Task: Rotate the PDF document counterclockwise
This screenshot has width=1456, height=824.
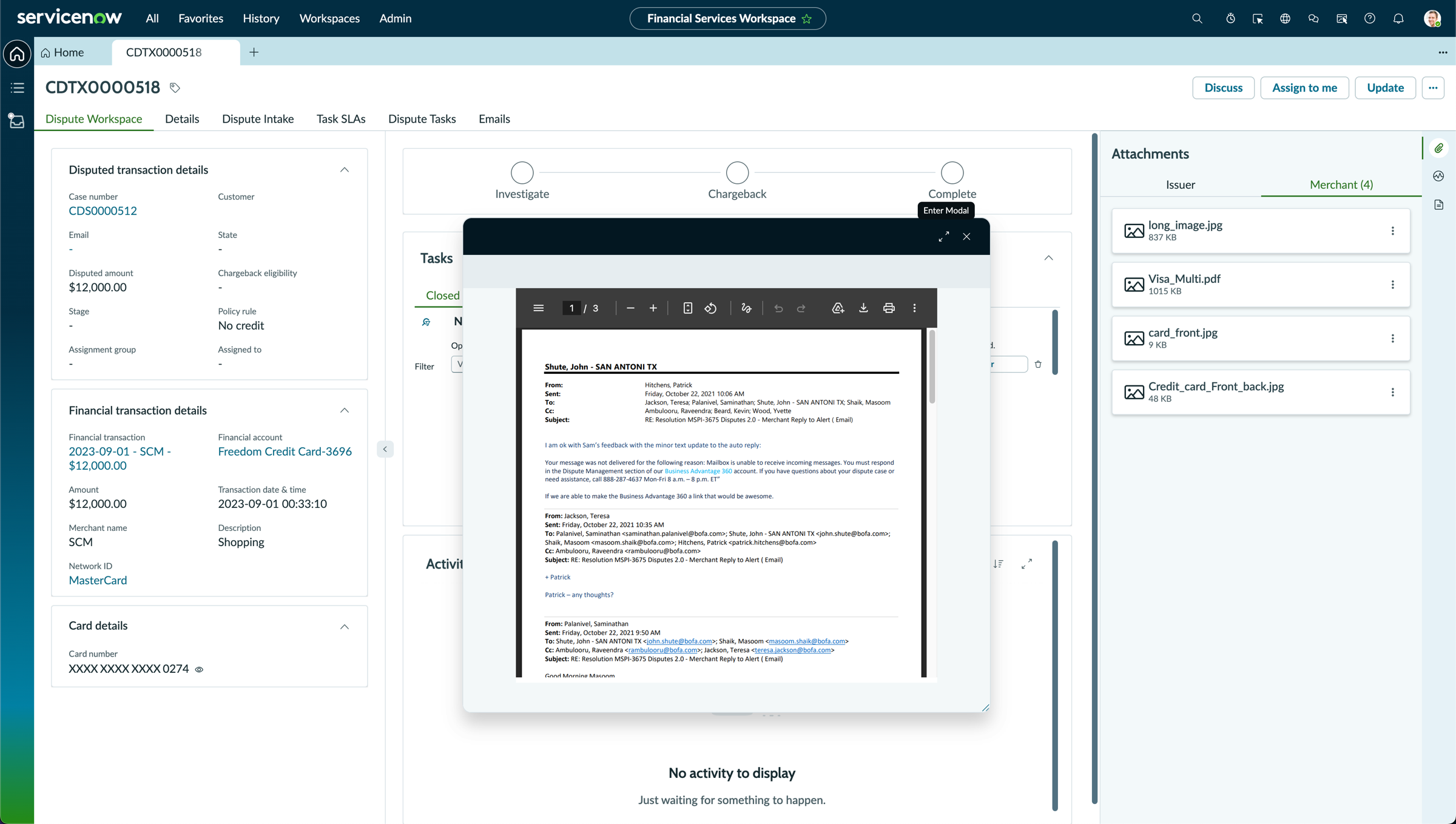Action: coord(710,308)
